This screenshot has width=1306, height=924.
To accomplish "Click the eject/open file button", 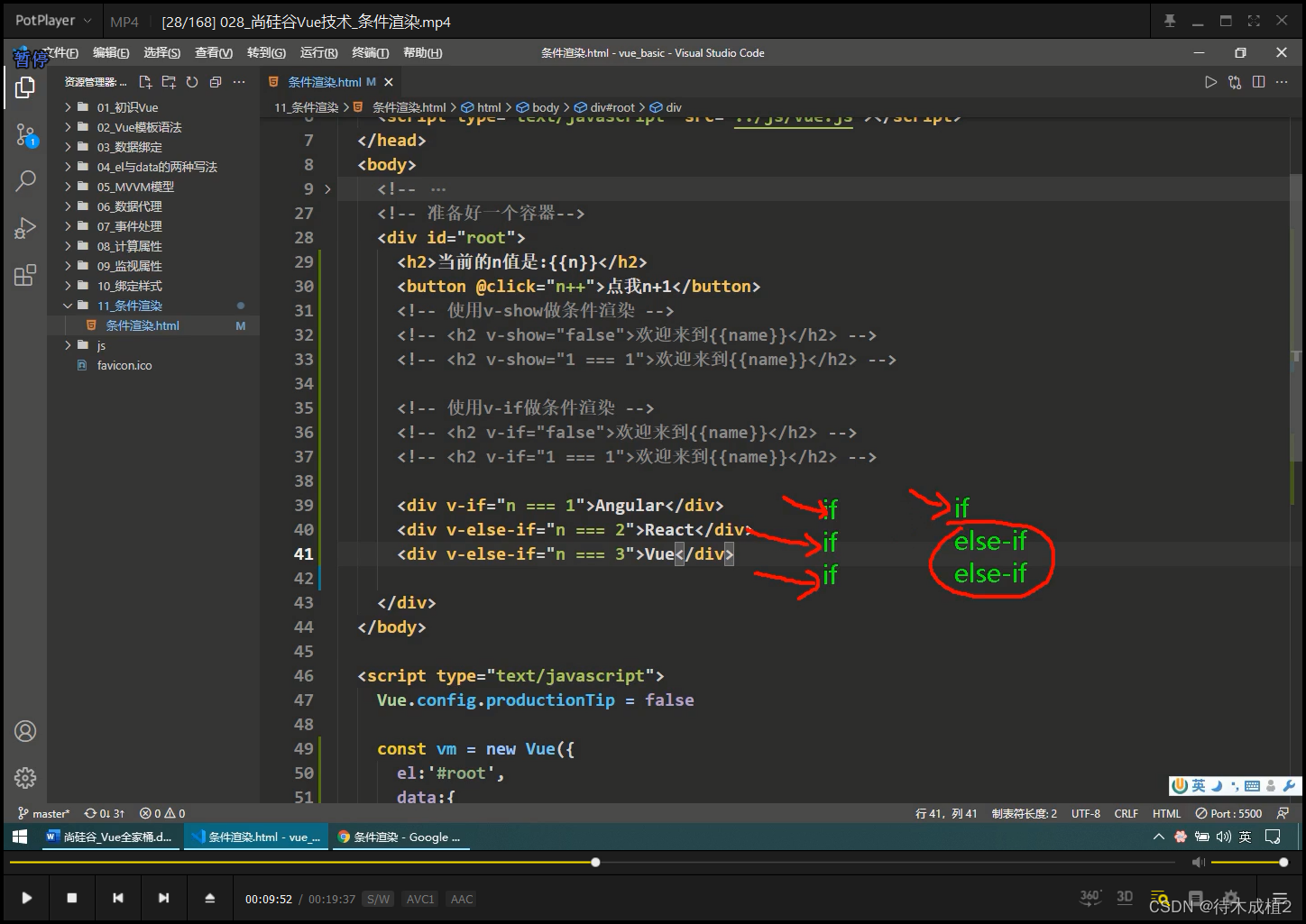I will coord(209,898).
